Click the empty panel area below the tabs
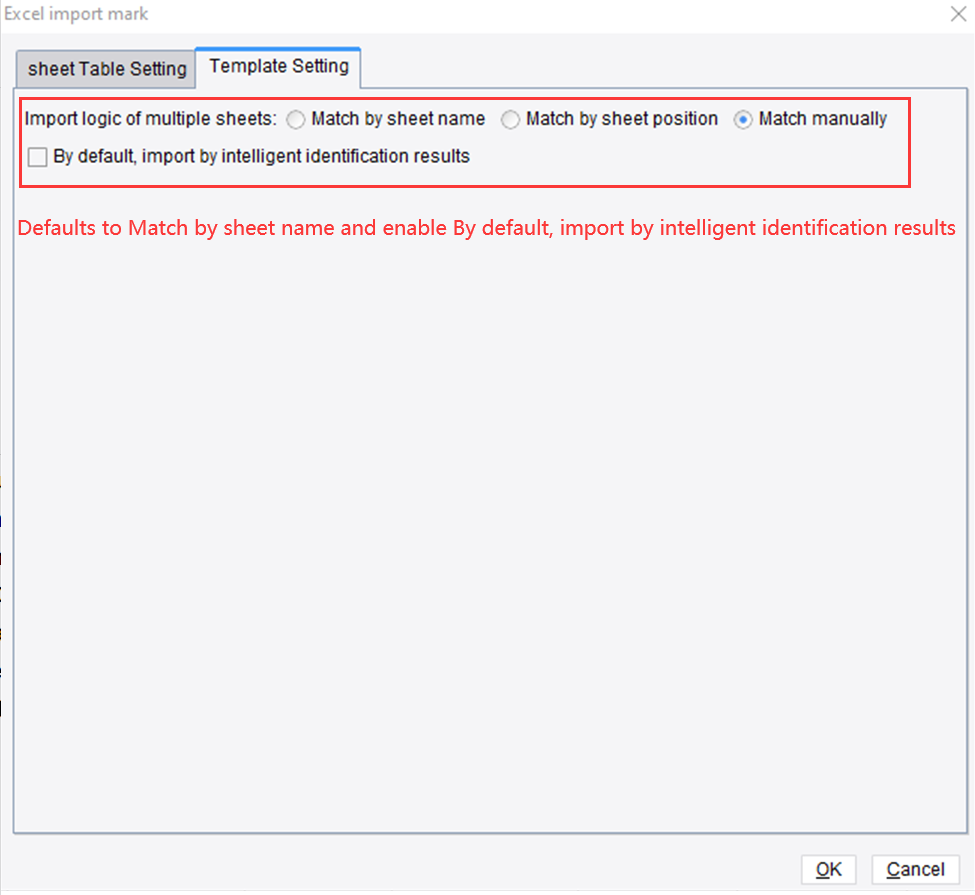 (x=487, y=500)
